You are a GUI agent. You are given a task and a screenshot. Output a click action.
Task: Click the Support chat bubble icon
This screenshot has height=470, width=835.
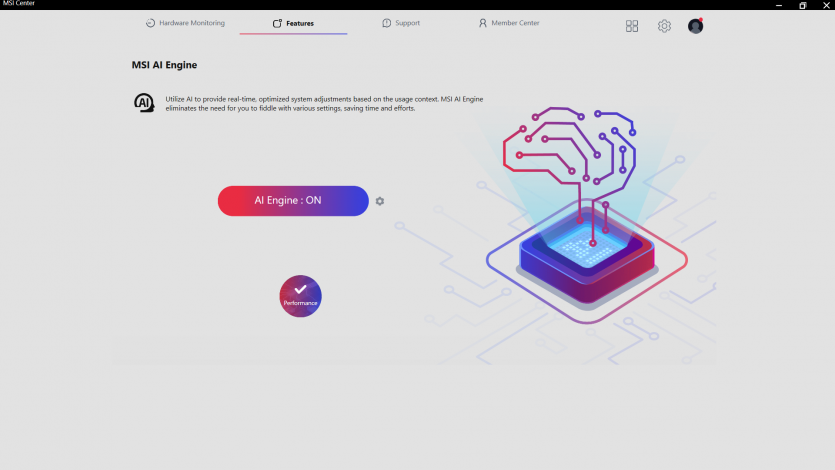click(387, 23)
